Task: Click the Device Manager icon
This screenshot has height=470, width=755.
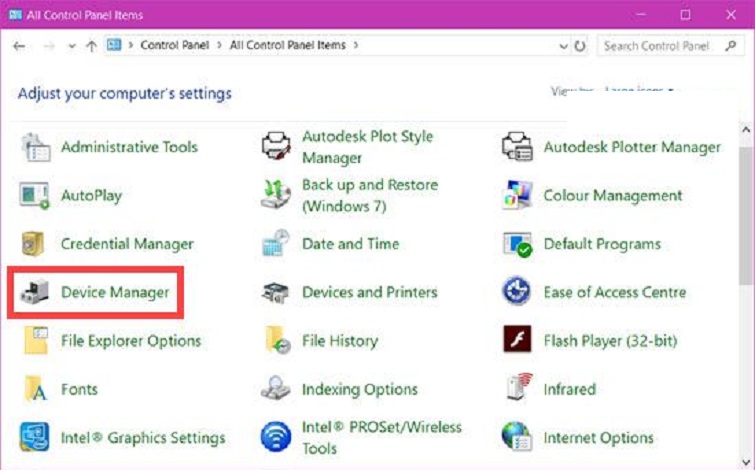Action: pos(35,292)
